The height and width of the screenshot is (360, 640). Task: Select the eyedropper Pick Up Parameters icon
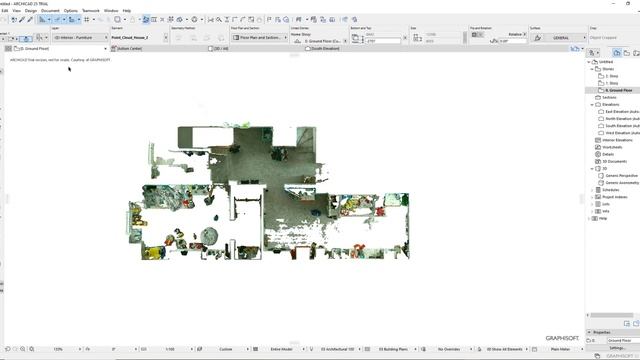pos(22,19)
